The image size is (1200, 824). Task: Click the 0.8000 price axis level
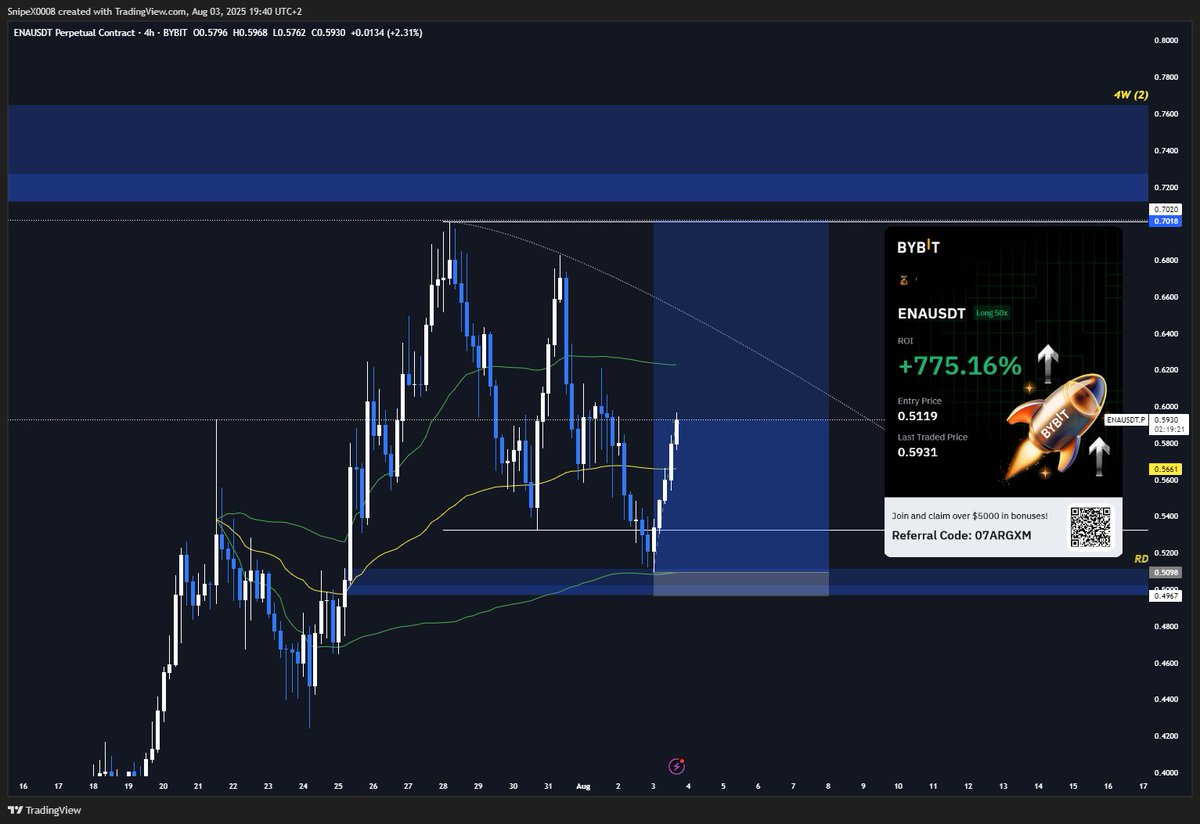[1165, 40]
